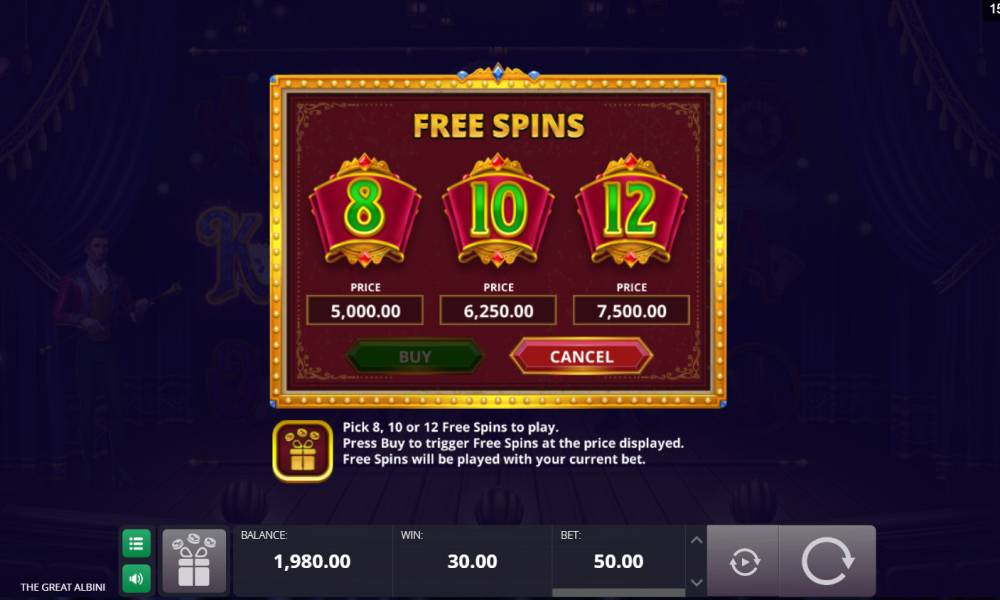
Task: Increase bet with the up arrow
Action: tap(696, 541)
